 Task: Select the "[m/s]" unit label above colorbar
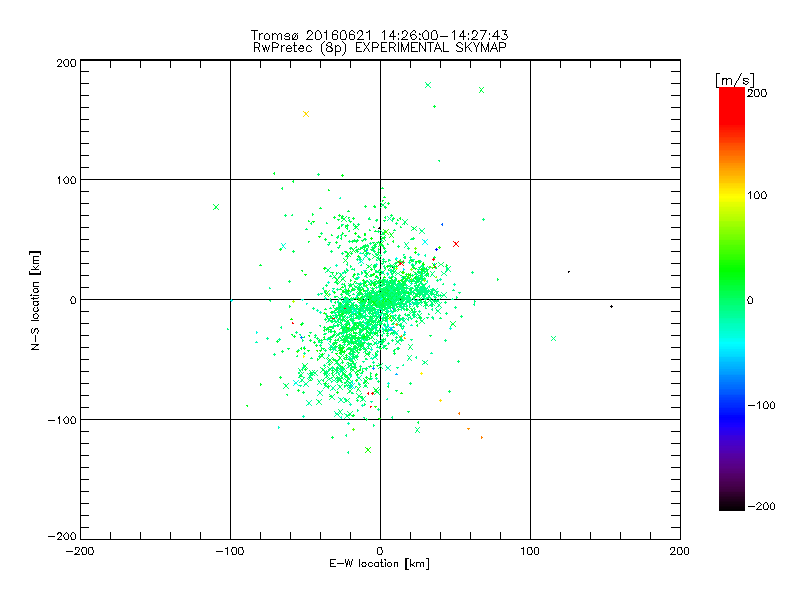coord(734,80)
